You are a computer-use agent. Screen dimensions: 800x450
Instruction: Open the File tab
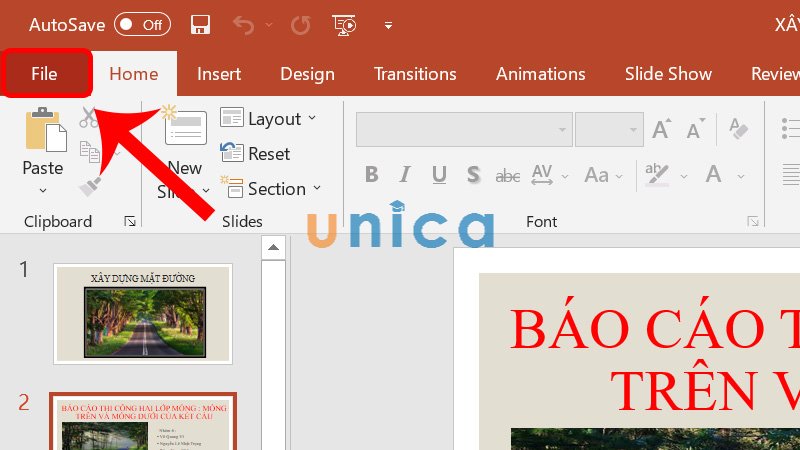point(45,74)
